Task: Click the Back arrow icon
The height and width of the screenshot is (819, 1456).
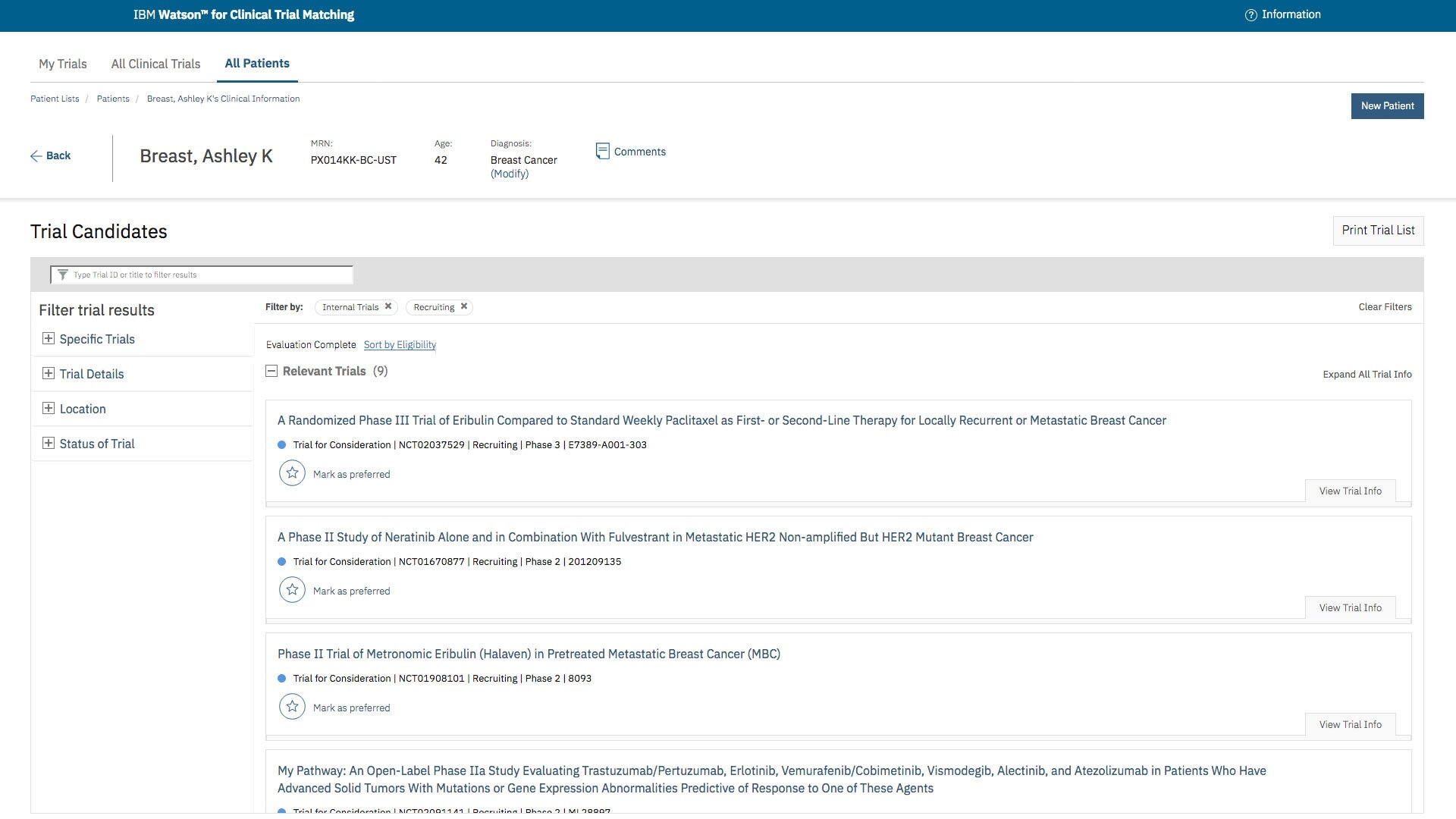Action: [x=36, y=156]
